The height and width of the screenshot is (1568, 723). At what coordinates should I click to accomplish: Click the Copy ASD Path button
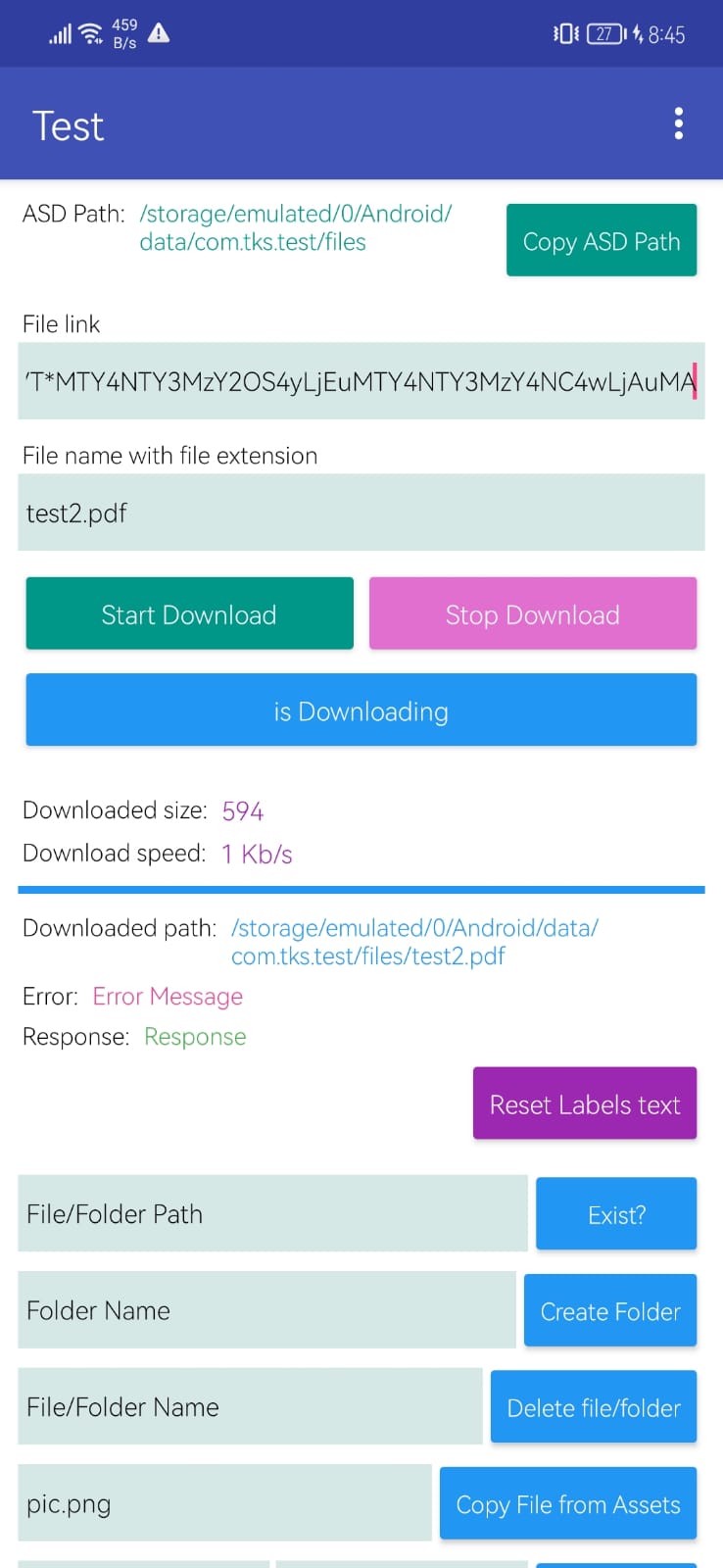tap(602, 240)
